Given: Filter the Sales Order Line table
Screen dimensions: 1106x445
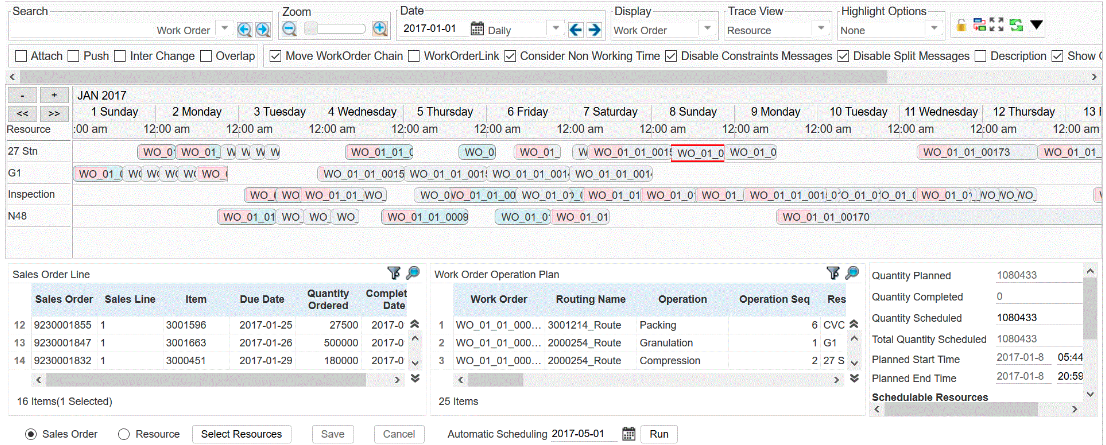Looking at the screenshot, I should [394, 273].
